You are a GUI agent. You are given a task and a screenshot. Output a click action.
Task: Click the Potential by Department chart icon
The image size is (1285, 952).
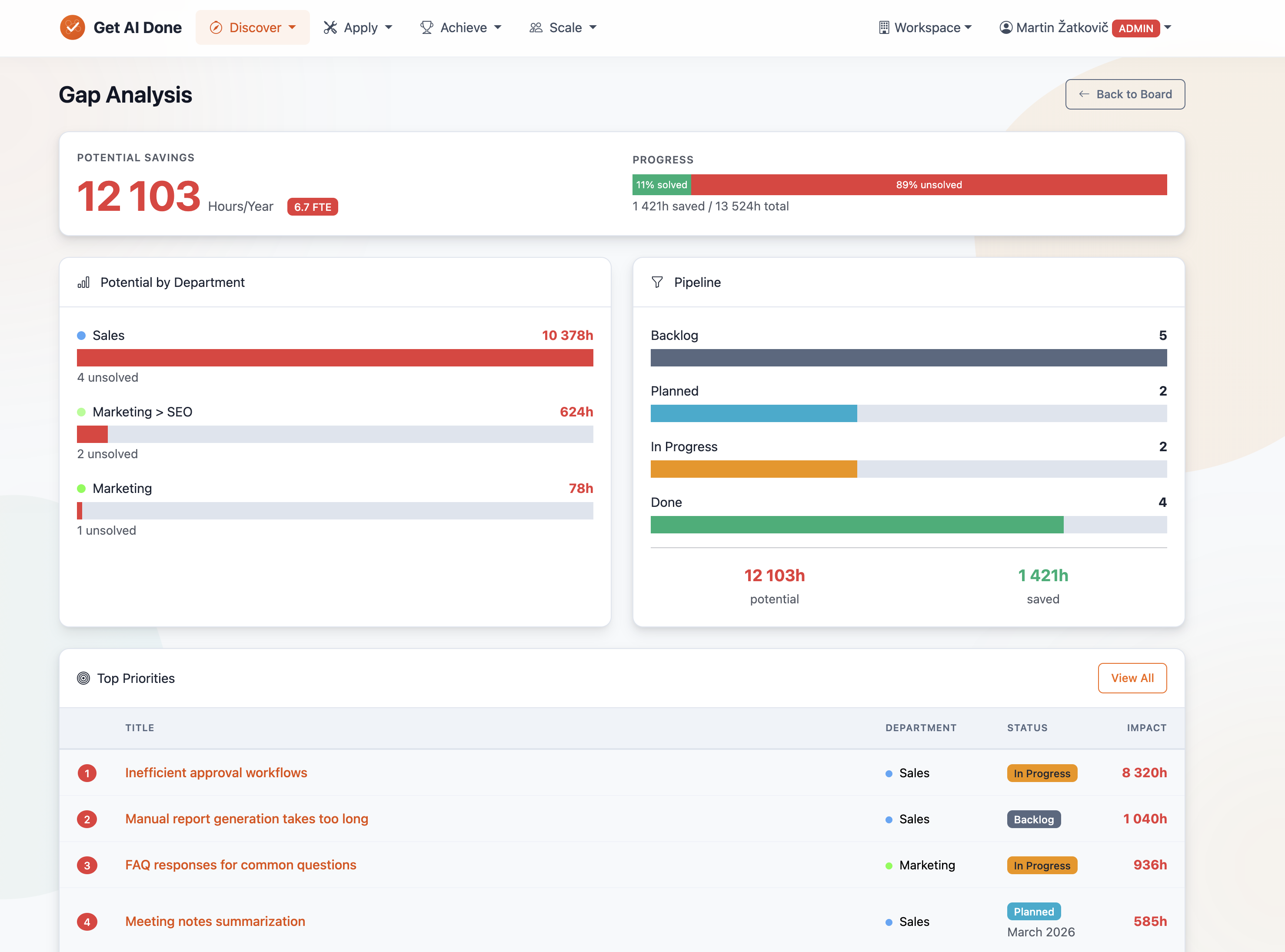click(x=83, y=282)
